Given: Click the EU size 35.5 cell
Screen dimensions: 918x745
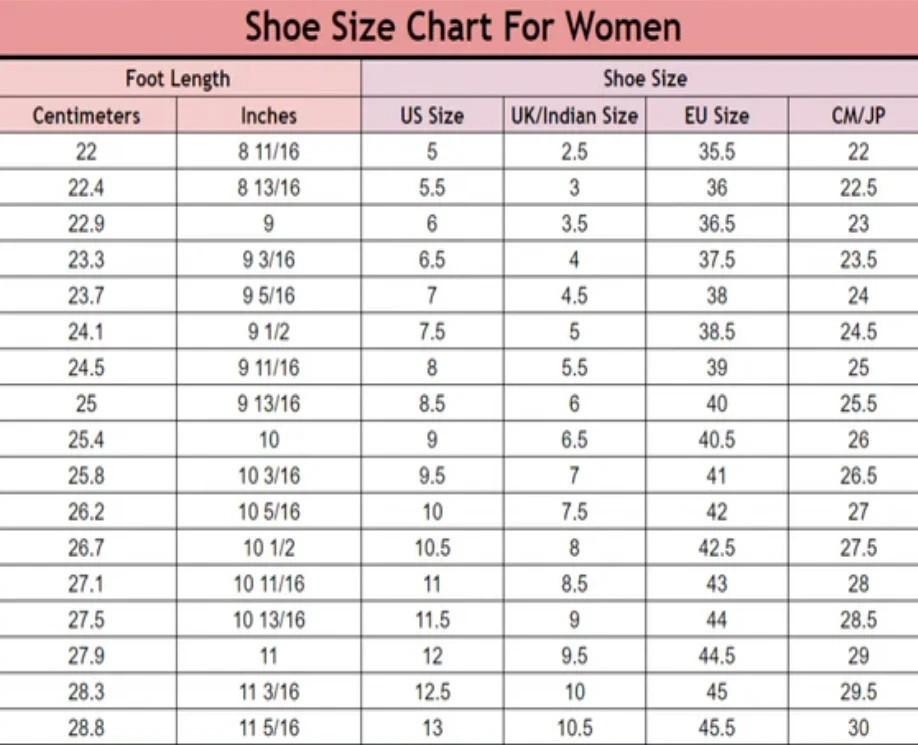Looking at the screenshot, I should tap(716, 152).
